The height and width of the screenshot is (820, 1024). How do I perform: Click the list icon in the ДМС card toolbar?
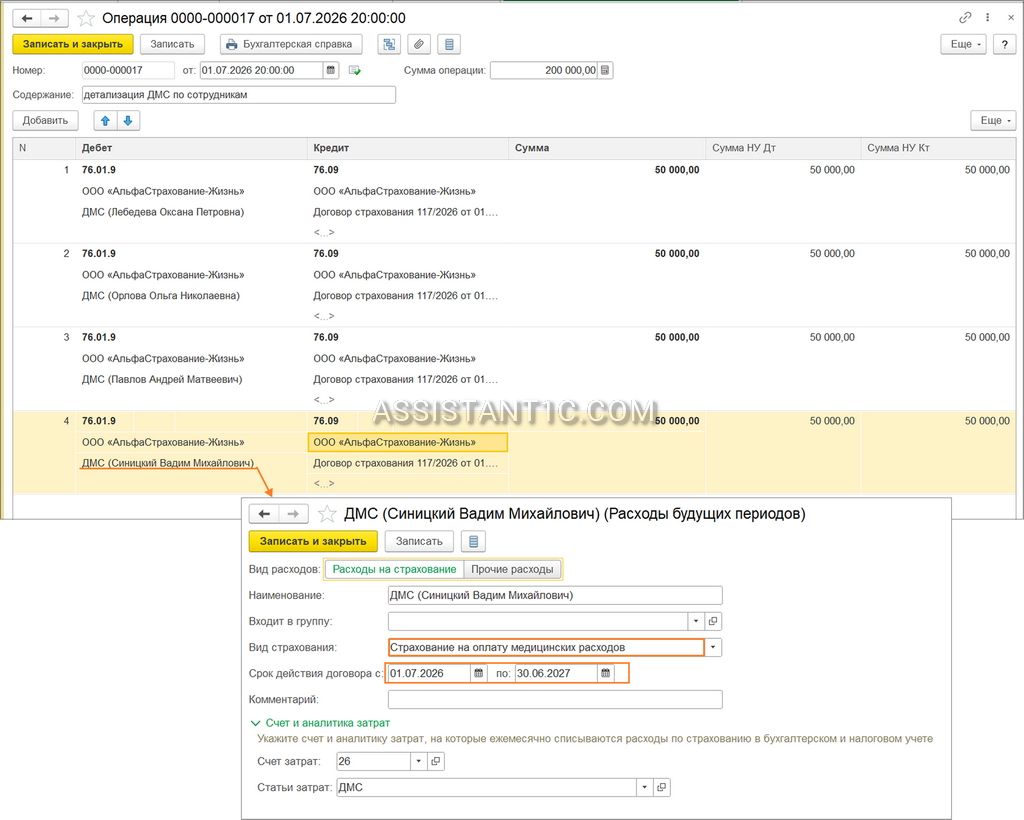click(x=473, y=541)
